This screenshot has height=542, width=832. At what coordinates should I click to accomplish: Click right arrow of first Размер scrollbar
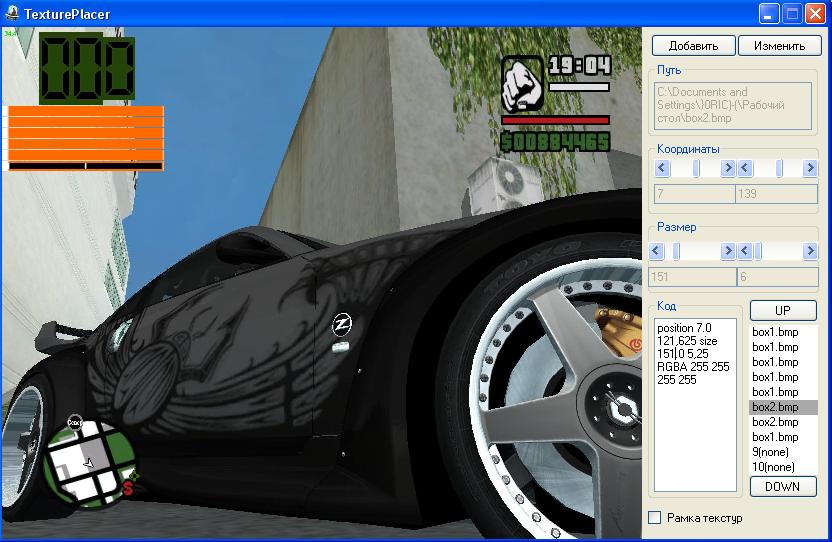[728, 251]
